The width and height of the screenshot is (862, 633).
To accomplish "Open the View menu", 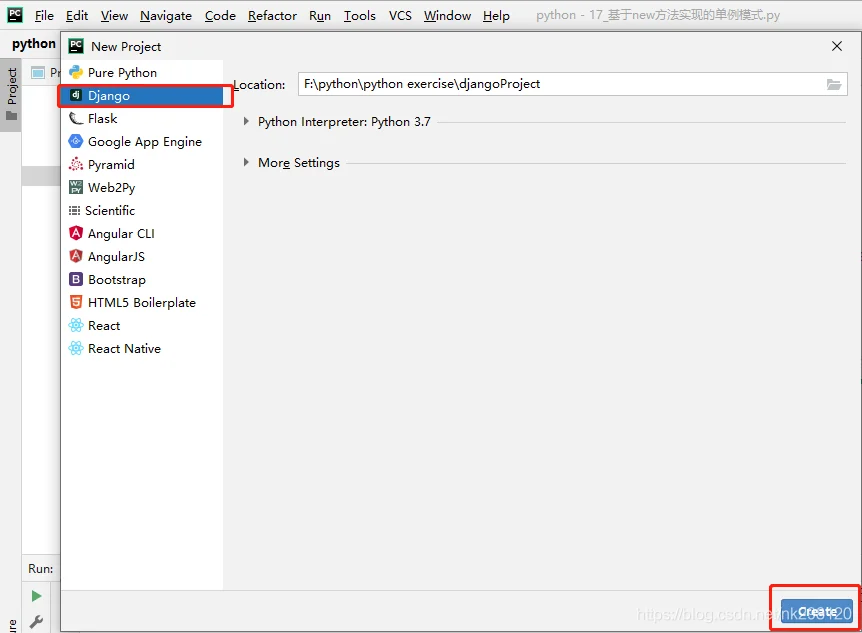I will point(114,16).
